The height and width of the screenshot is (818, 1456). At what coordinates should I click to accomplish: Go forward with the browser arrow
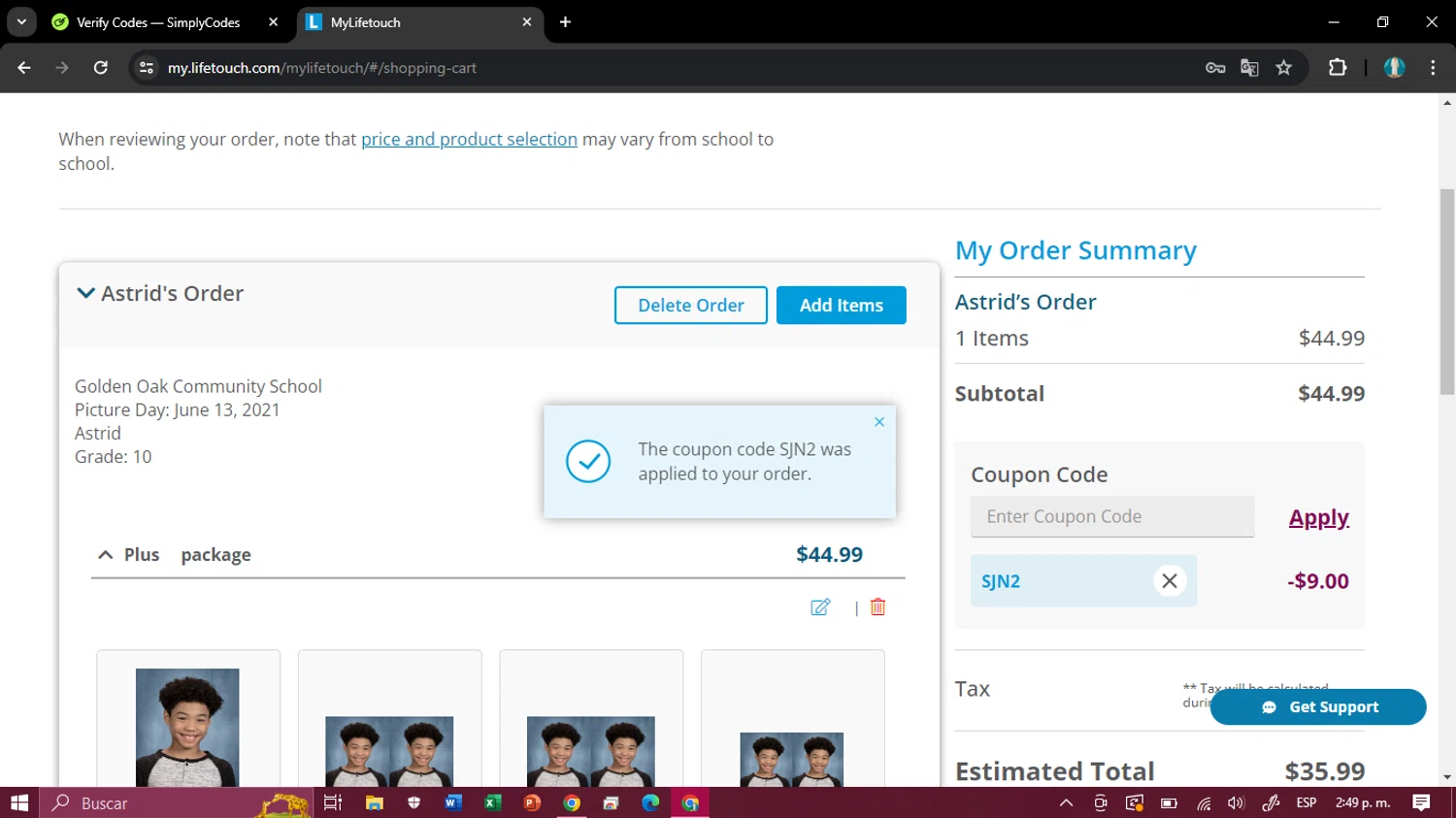pyautogui.click(x=62, y=68)
